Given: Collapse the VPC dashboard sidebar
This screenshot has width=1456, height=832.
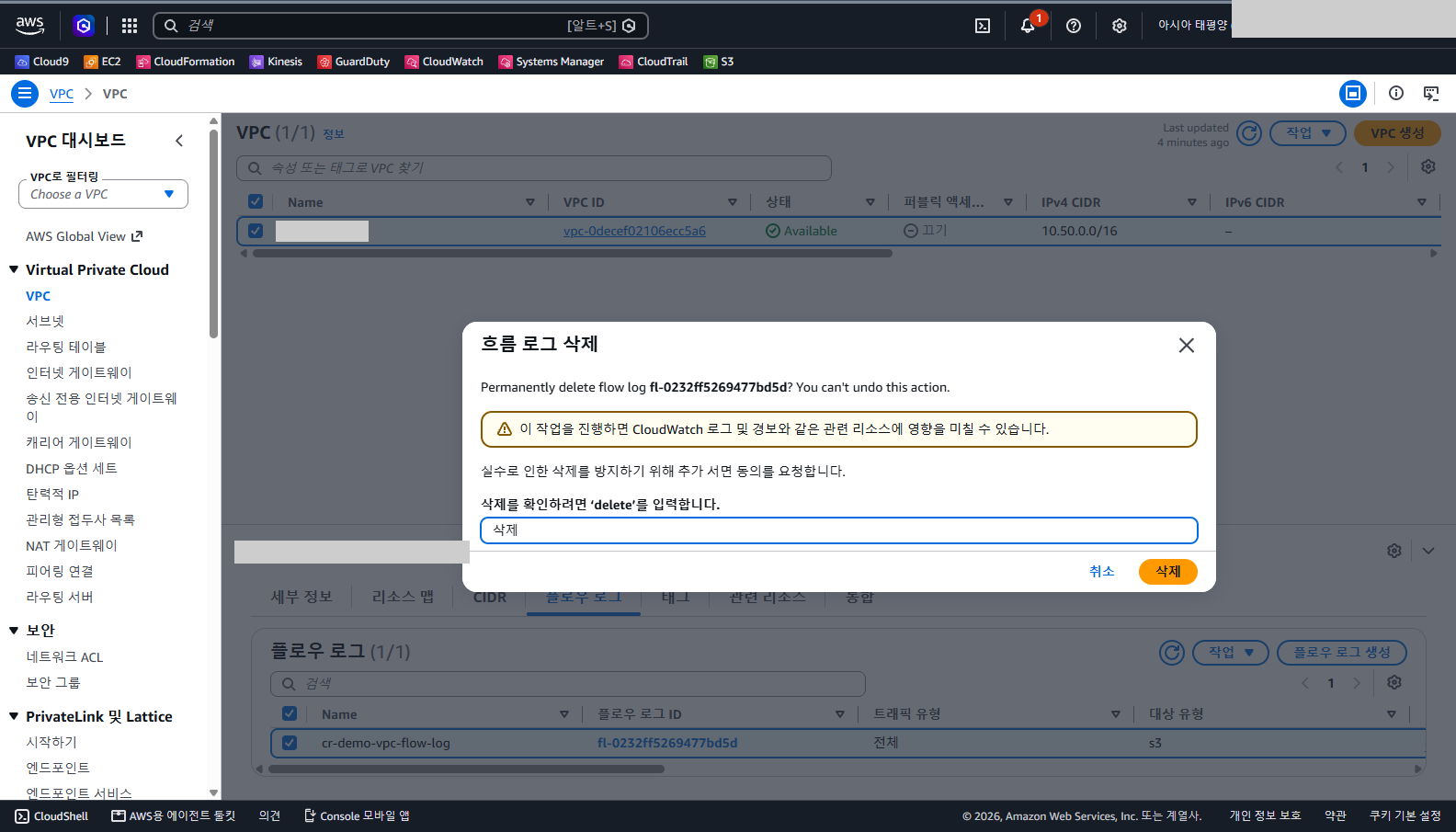Looking at the screenshot, I should point(179,141).
